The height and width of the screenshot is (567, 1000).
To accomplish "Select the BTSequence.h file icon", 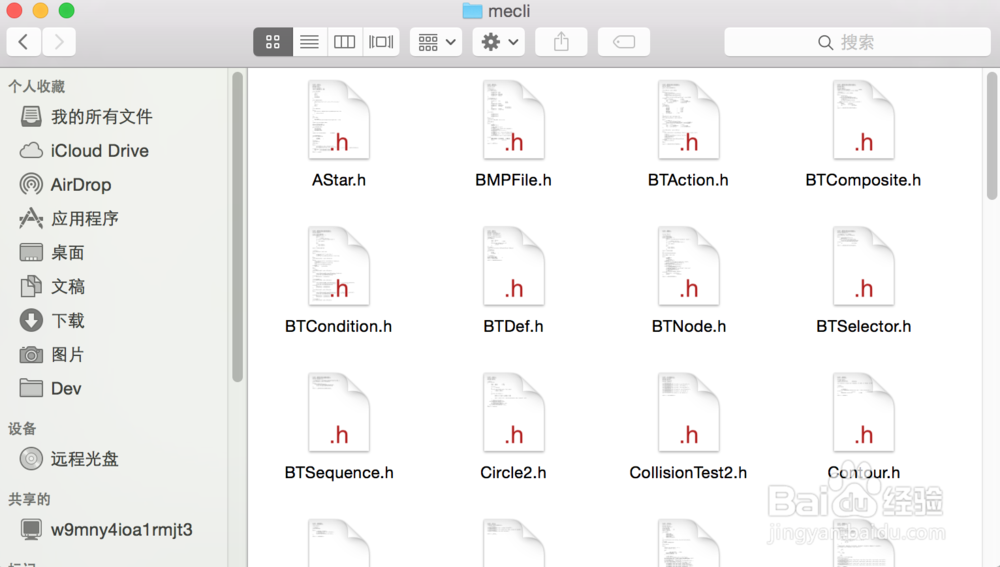I will [339, 412].
